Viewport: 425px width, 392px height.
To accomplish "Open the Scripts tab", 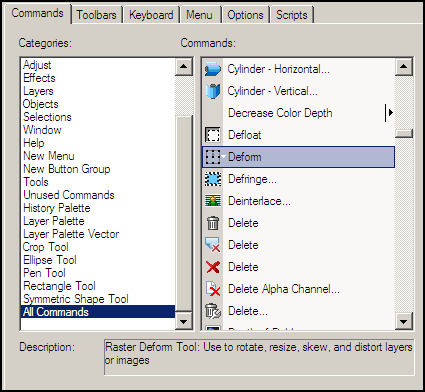I will coord(292,15).
